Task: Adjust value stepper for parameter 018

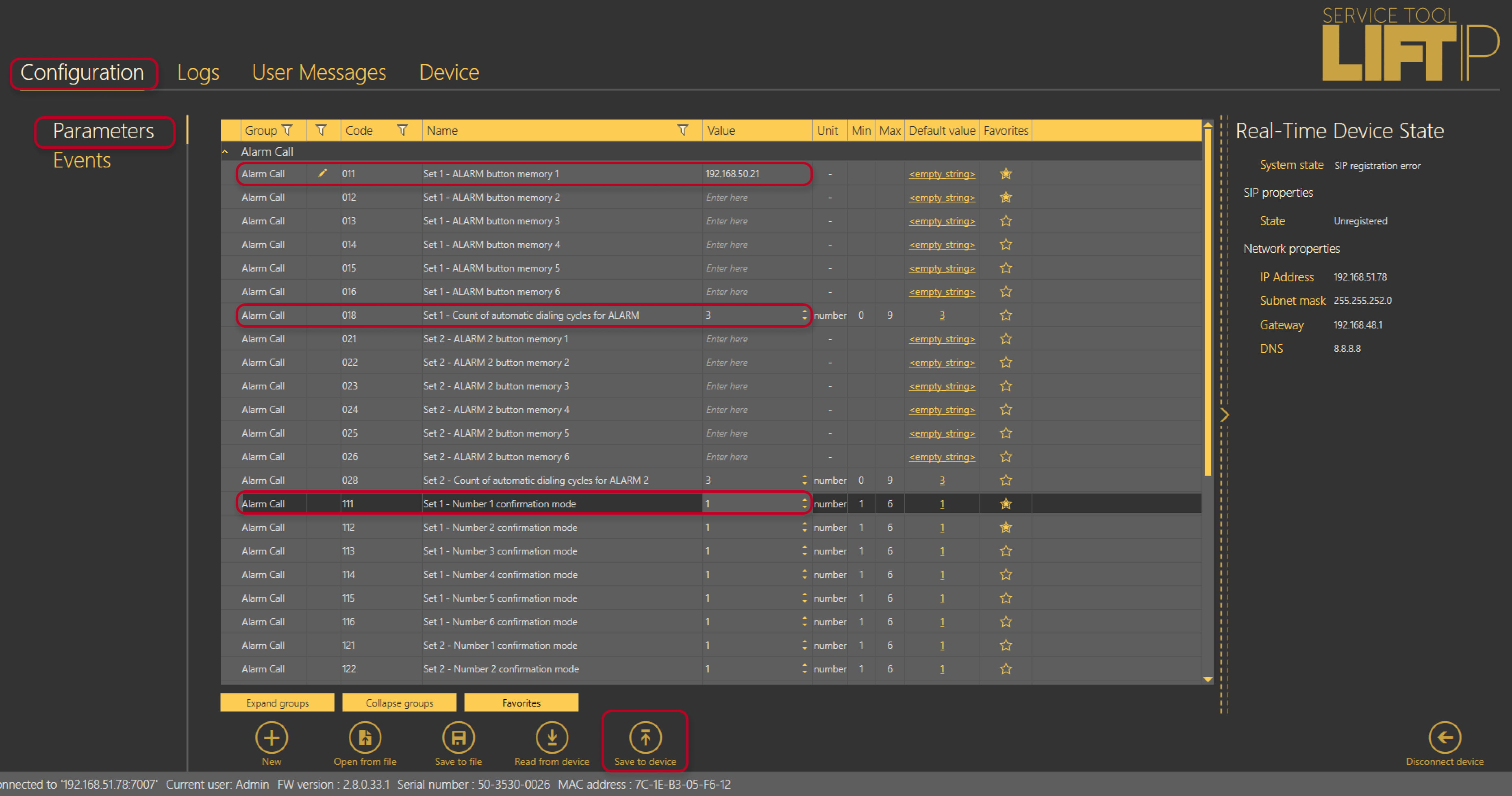Action: [x=804, y=315]
